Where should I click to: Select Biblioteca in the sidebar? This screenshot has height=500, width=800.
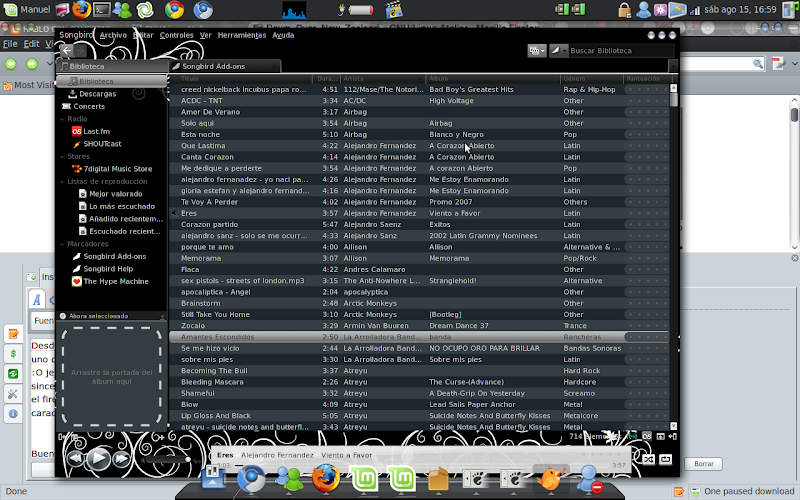pos(112,81)
